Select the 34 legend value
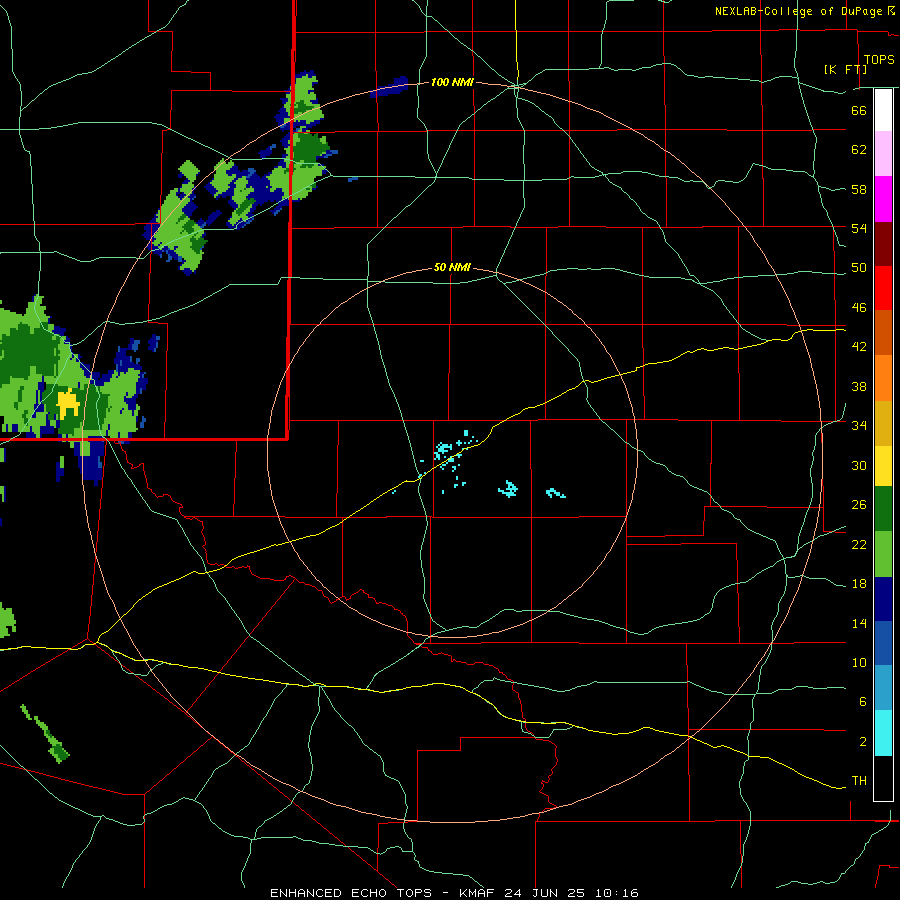 click(x=859, y=425)
